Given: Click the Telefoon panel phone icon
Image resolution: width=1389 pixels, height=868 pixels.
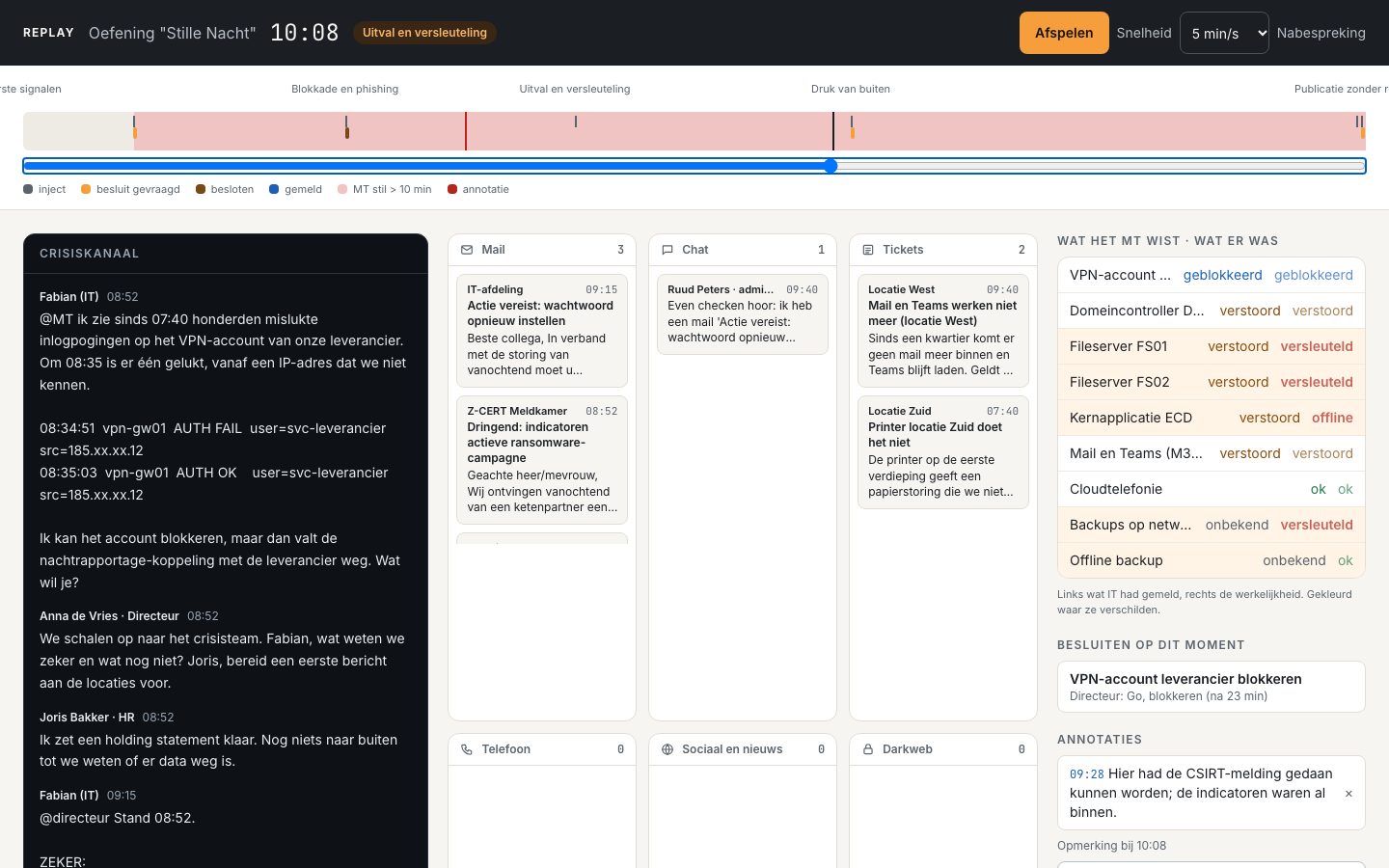Looking at the screenshot, I should pos(467,749).
